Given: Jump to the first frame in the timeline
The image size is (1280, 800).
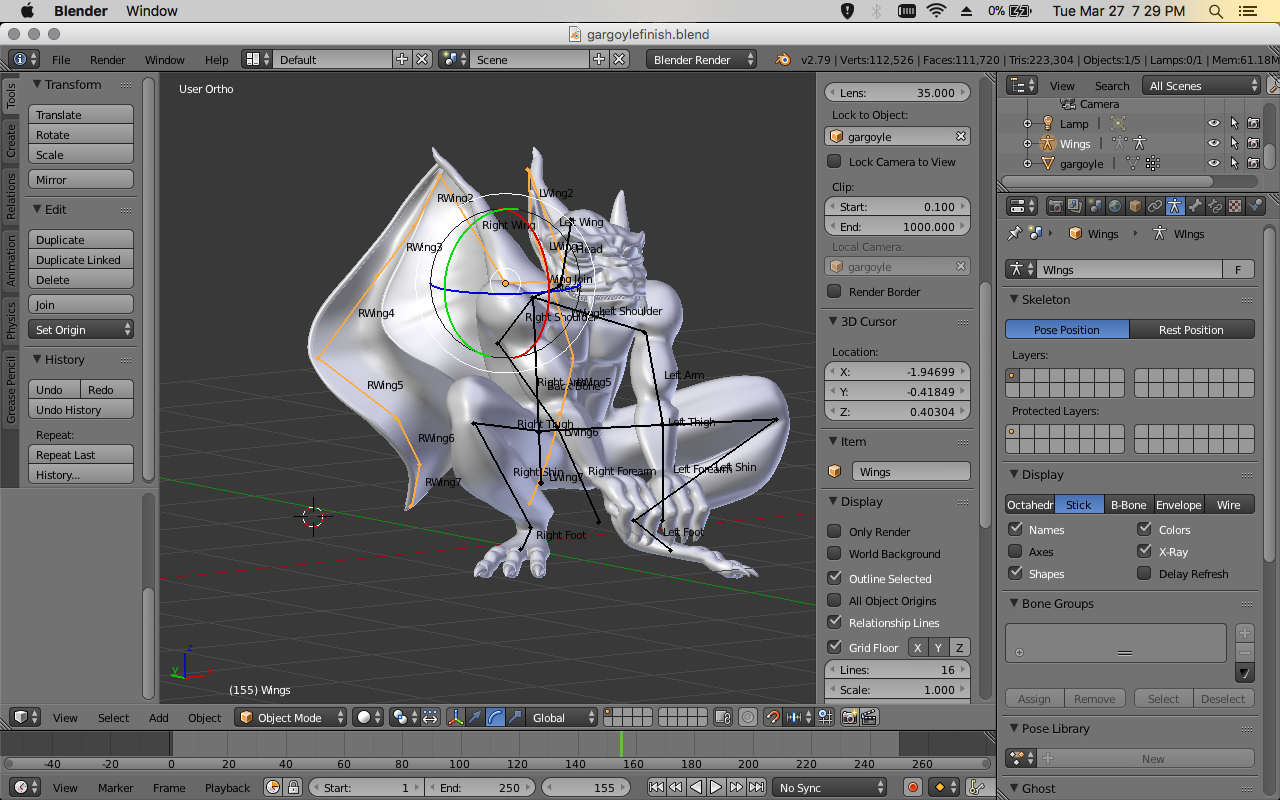Looking at the screenshot, I should click(x=656, y=787).
